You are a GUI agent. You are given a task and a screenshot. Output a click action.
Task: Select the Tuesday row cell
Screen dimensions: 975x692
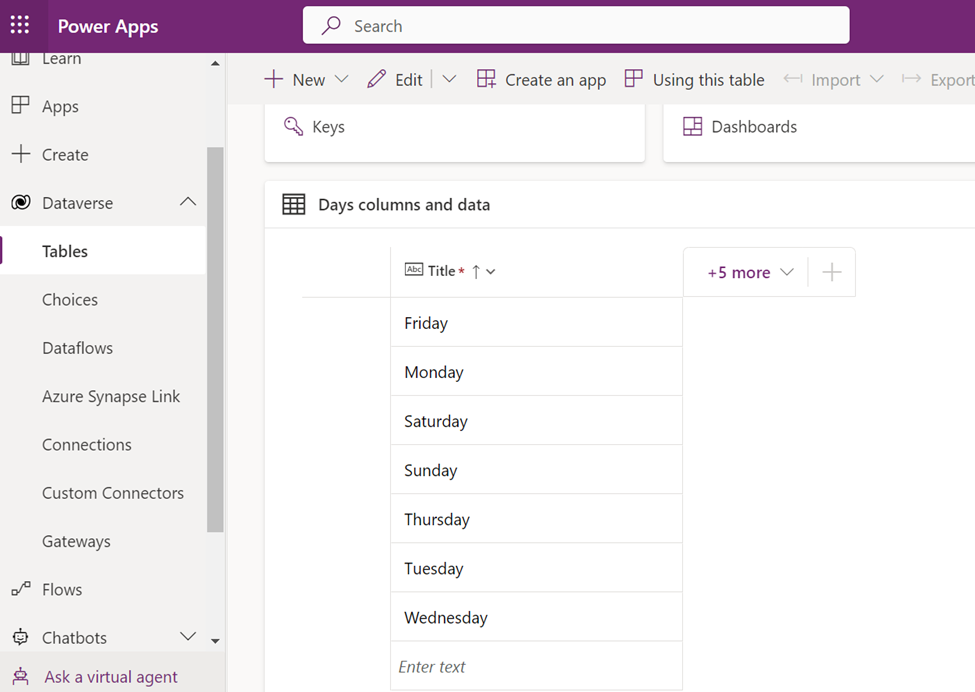coord(536,568)
